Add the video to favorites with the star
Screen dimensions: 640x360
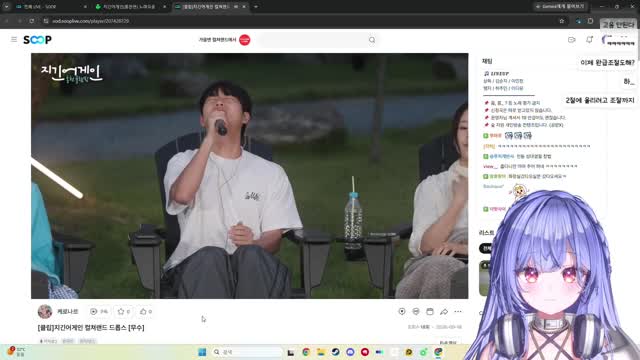[x=121, y=311]
